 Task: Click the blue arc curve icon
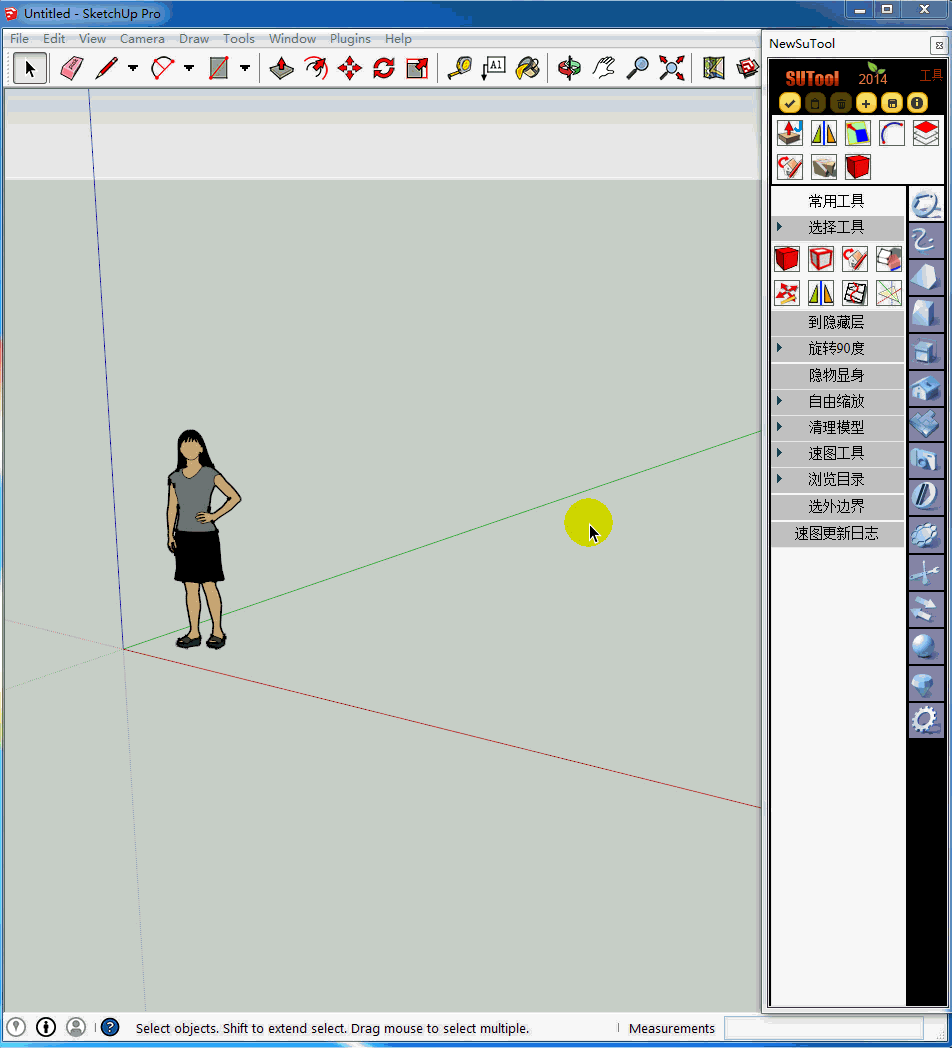click(892, 133)
